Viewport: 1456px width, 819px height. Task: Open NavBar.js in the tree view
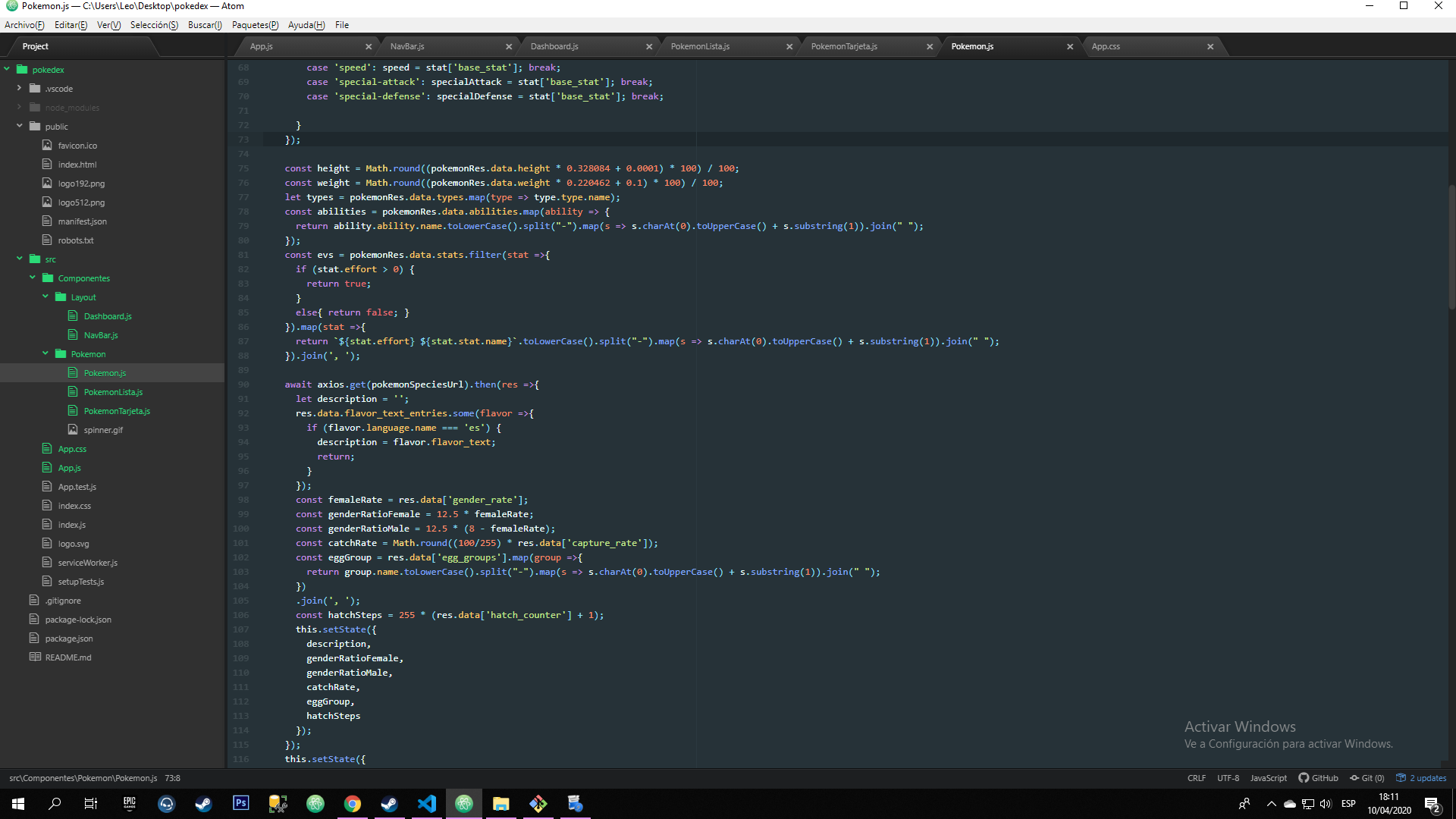click(x=101, y=335)
